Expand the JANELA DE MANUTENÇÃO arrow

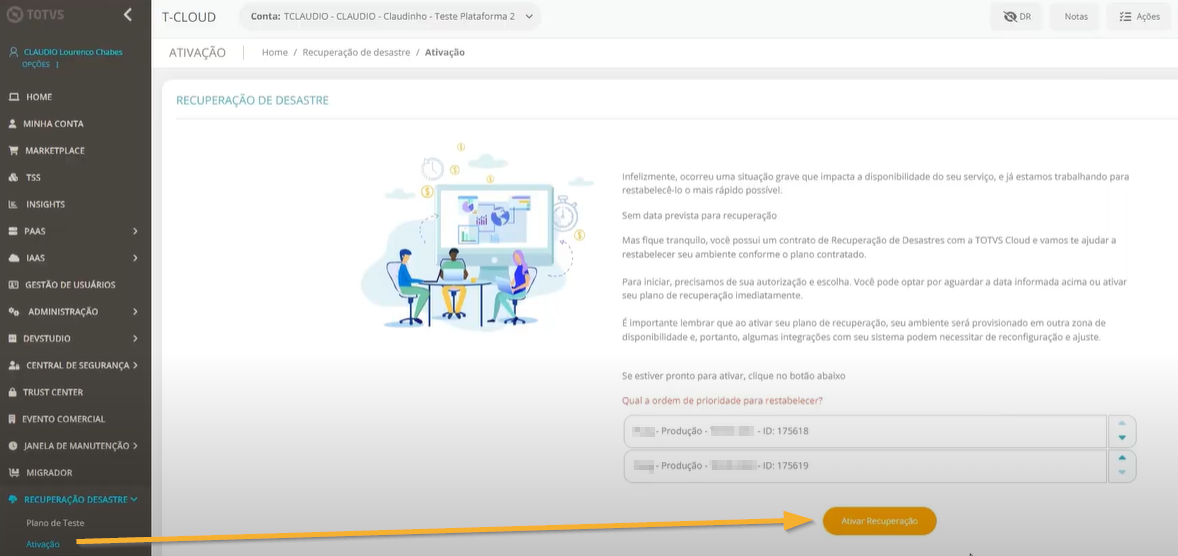click(x=135, y=446)
